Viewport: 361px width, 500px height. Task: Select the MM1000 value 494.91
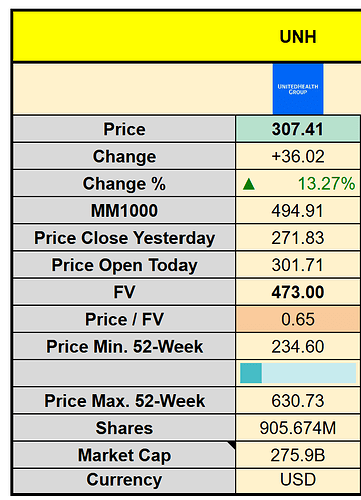298,211
